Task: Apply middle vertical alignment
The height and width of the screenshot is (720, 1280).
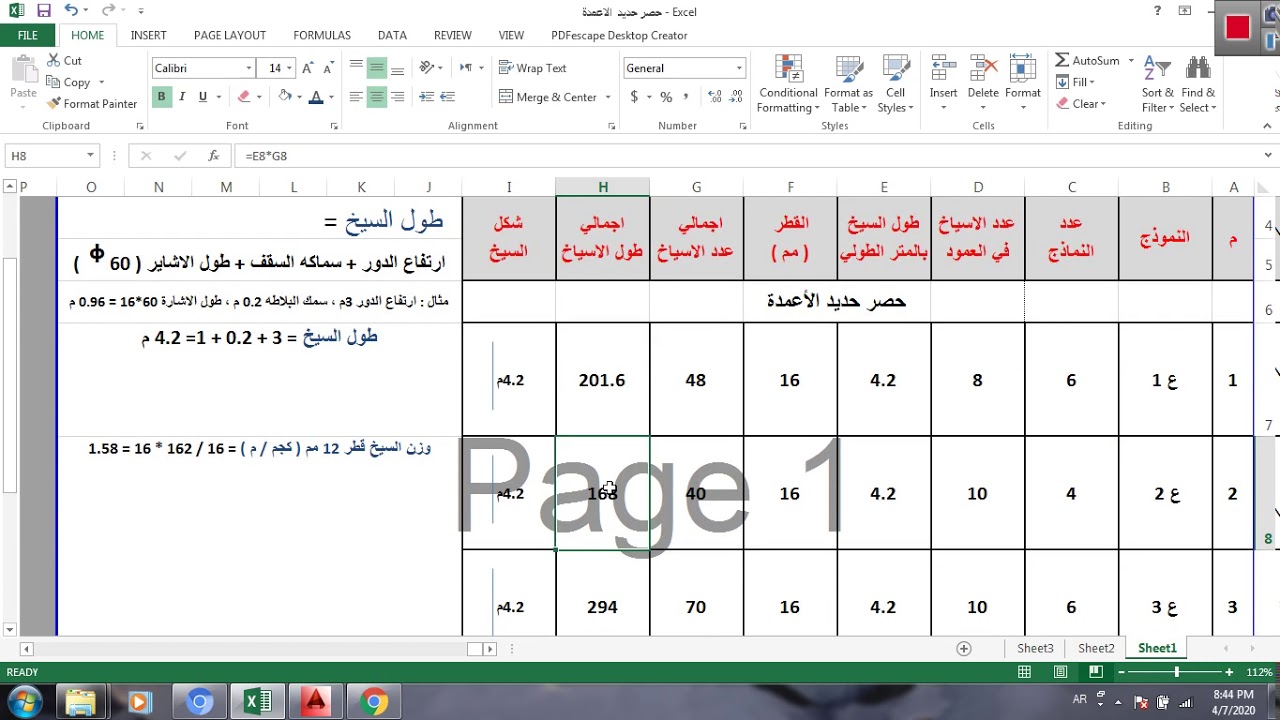Action: [376, 68]
